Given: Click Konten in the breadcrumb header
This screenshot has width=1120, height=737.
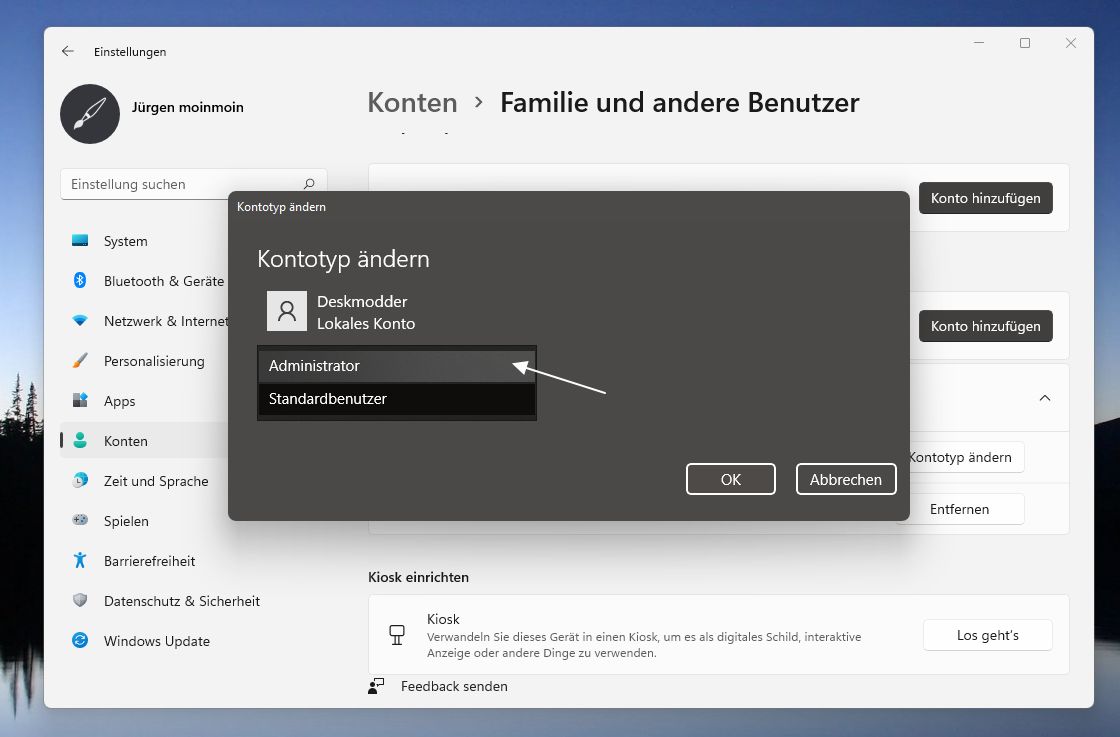Looking at the screenshot, I should coord(412,102).
